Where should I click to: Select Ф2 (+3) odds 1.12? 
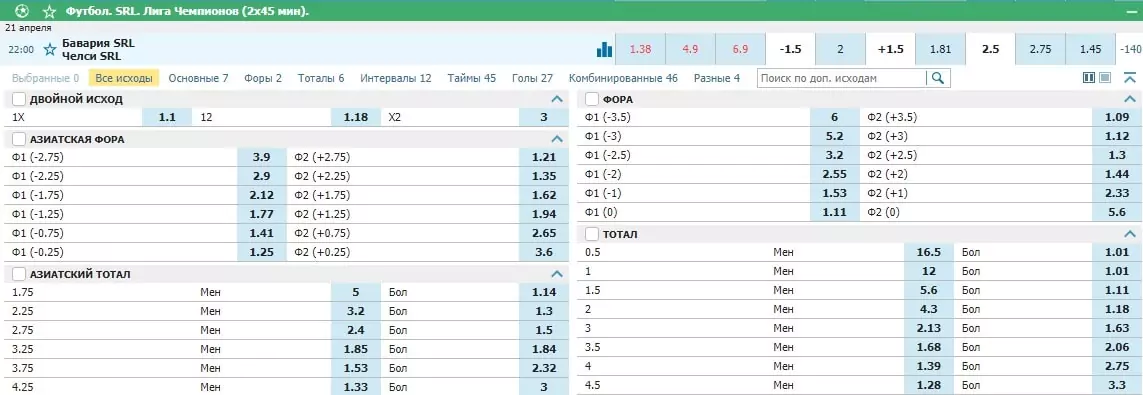click(x=1117, y=136)
